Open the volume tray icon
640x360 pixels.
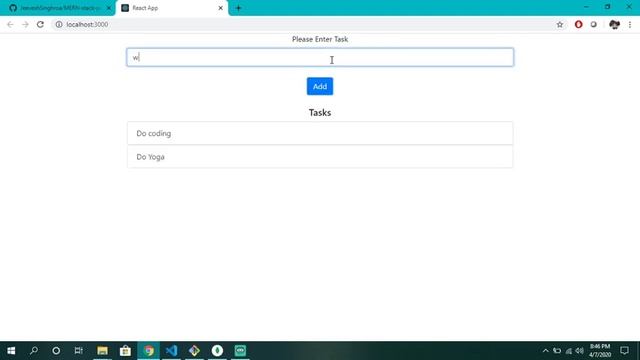coord(580,351)
